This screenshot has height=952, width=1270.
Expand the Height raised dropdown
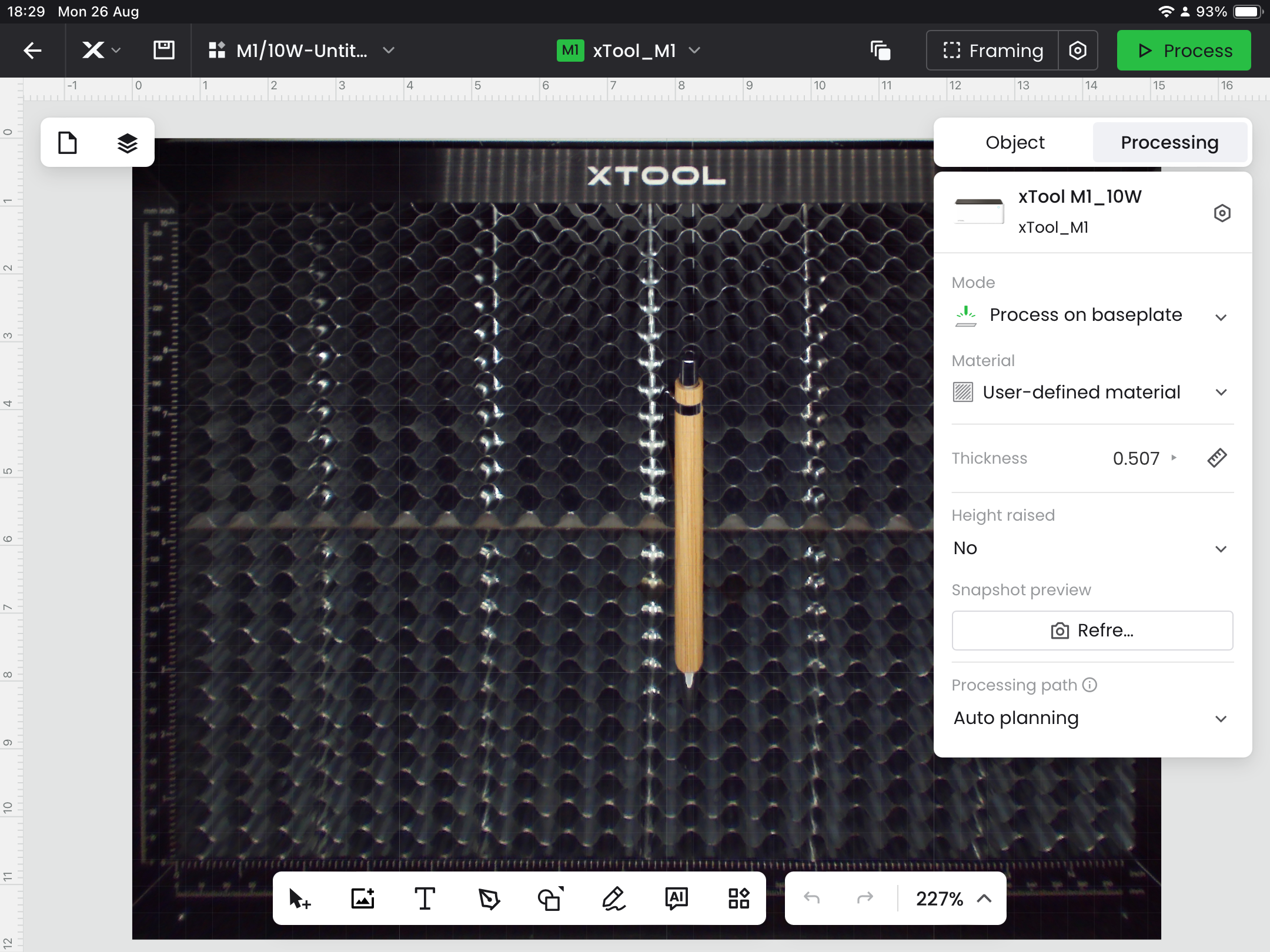(1092, 548)
